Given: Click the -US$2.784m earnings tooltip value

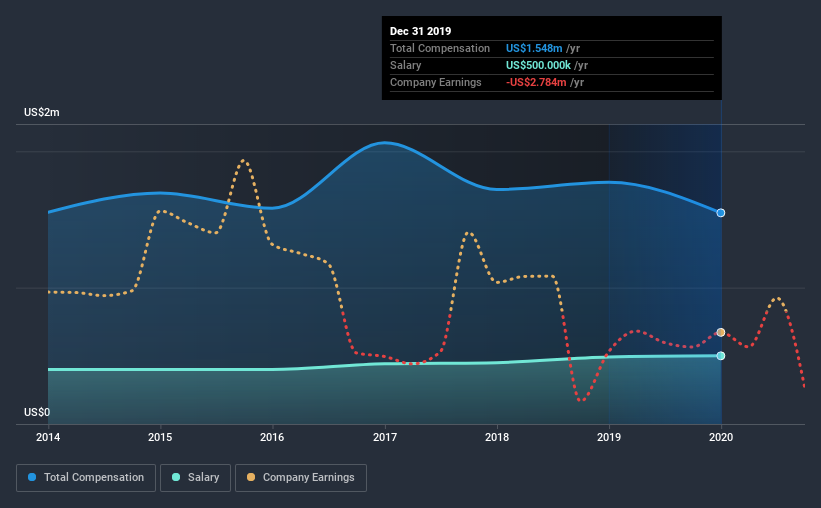Looking at the screenshot, I should coord(536,82).
